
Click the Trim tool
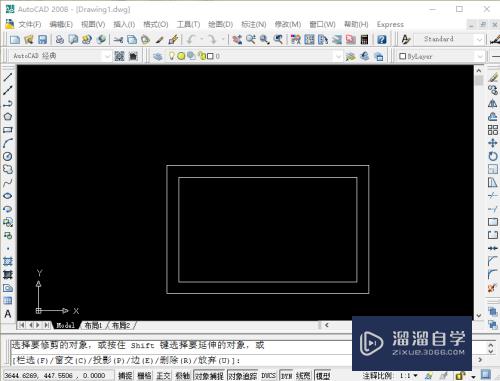493,195
